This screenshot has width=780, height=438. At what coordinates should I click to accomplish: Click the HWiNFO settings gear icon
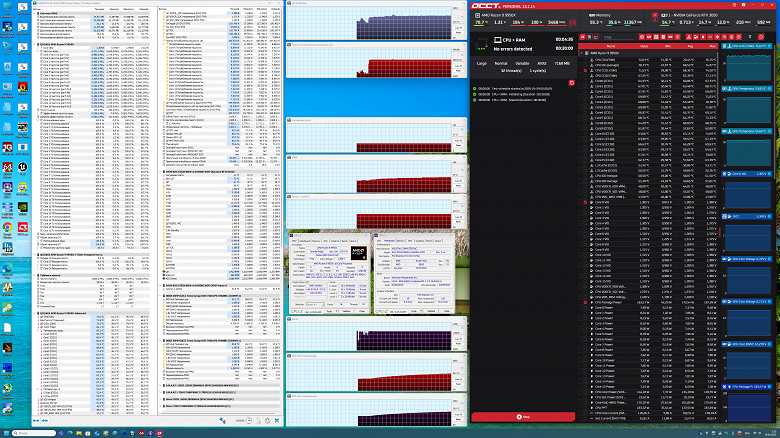click(x=268, y=421)
